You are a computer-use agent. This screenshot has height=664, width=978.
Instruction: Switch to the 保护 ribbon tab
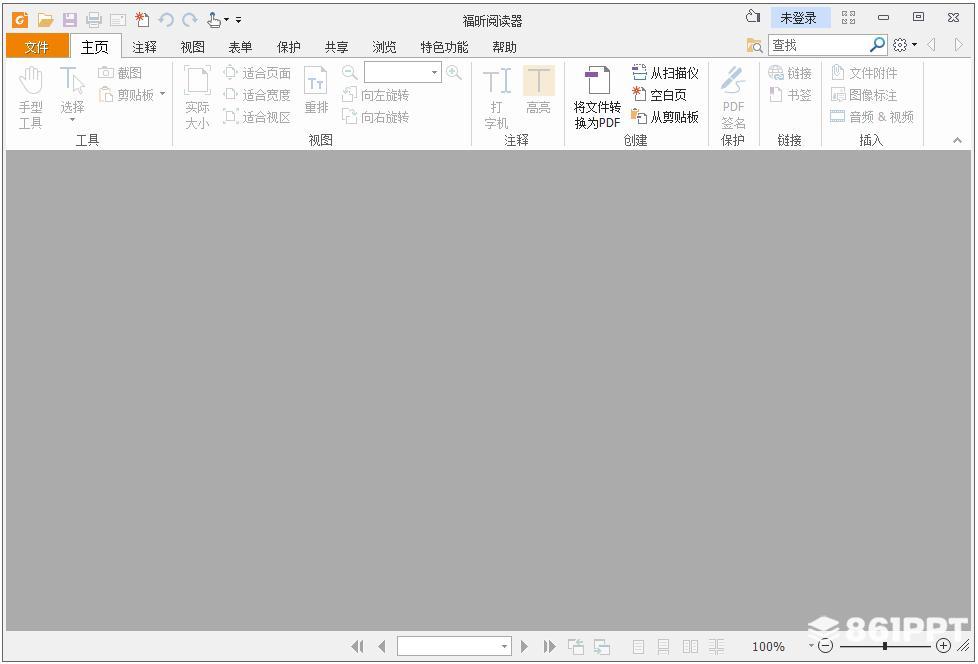(288, 47)
